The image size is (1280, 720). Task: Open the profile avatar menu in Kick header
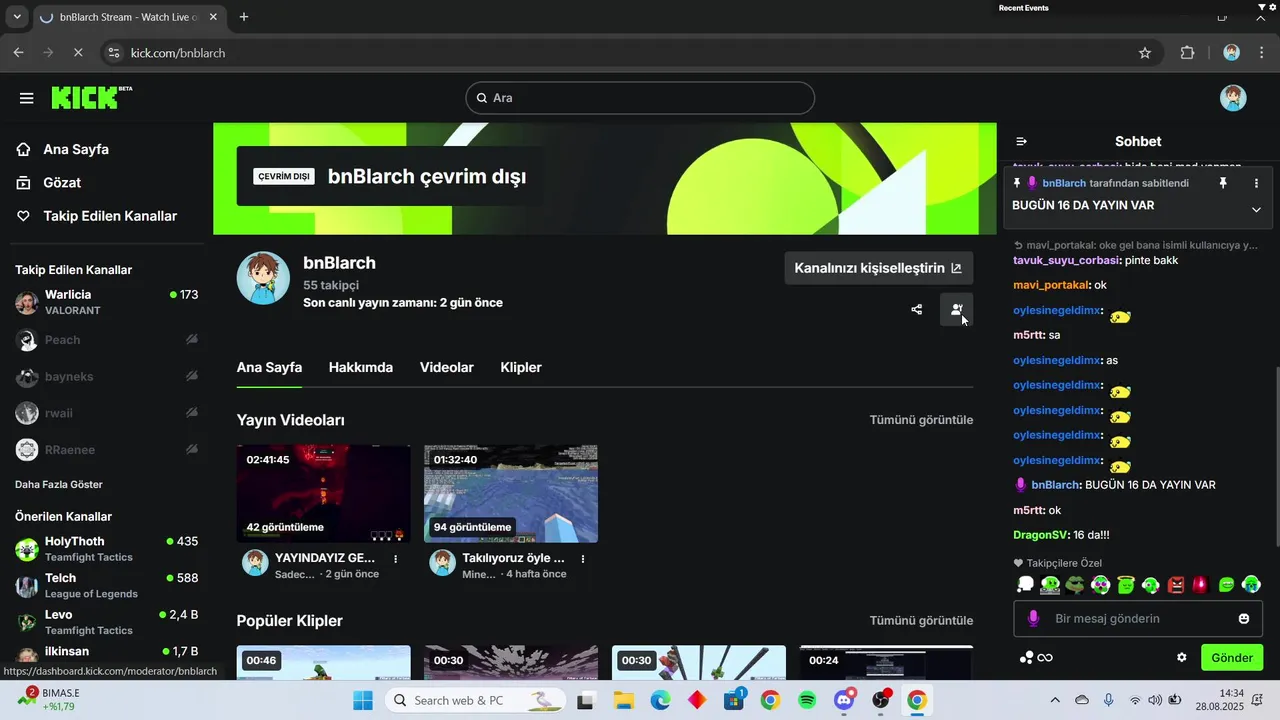[x=1233, y=98]
